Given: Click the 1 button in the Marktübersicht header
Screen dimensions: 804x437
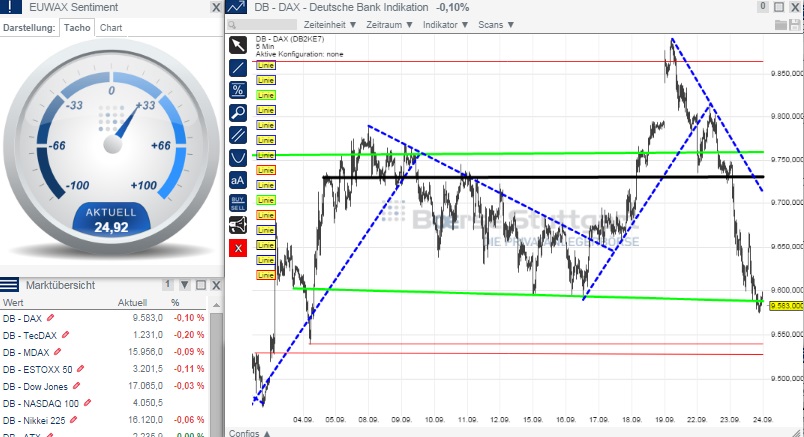Looking at the screenshot, I should tap(168, 285).
